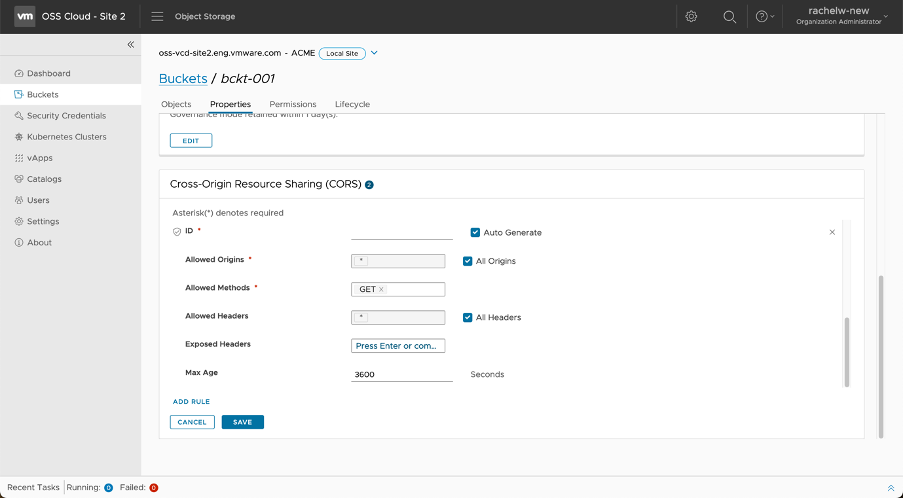Remove the GET method tag
This screenshot has height=498, width=904.
[381, 290]
